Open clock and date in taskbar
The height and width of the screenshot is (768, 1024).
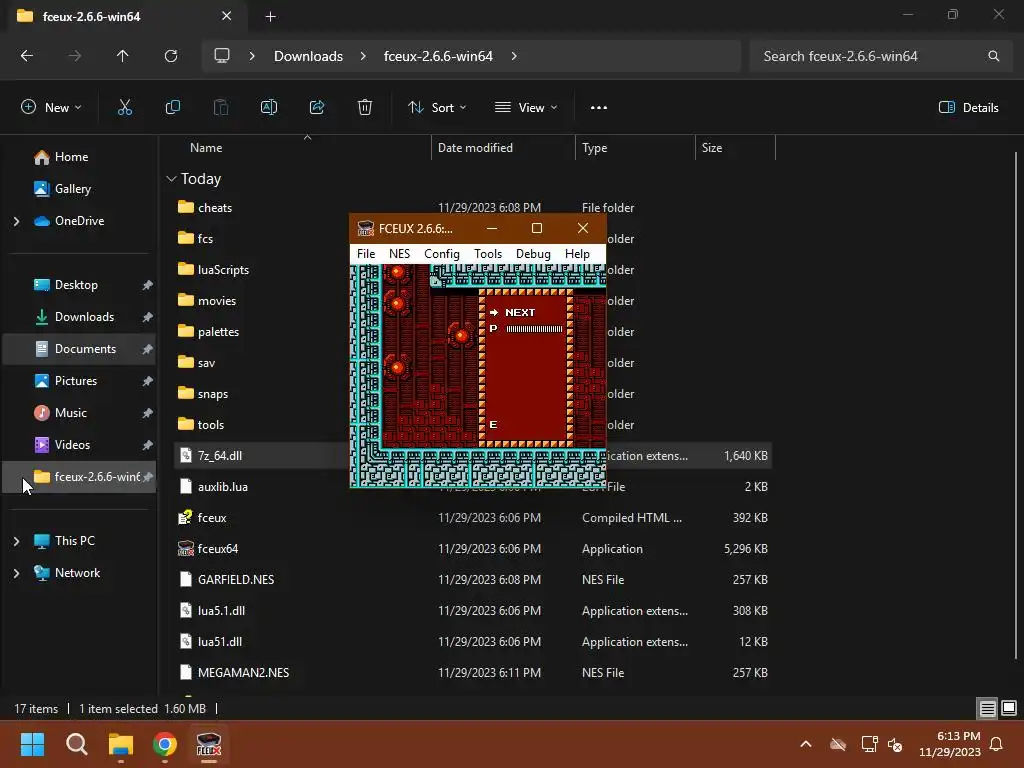pyautogui.click(x=950, y=744)
